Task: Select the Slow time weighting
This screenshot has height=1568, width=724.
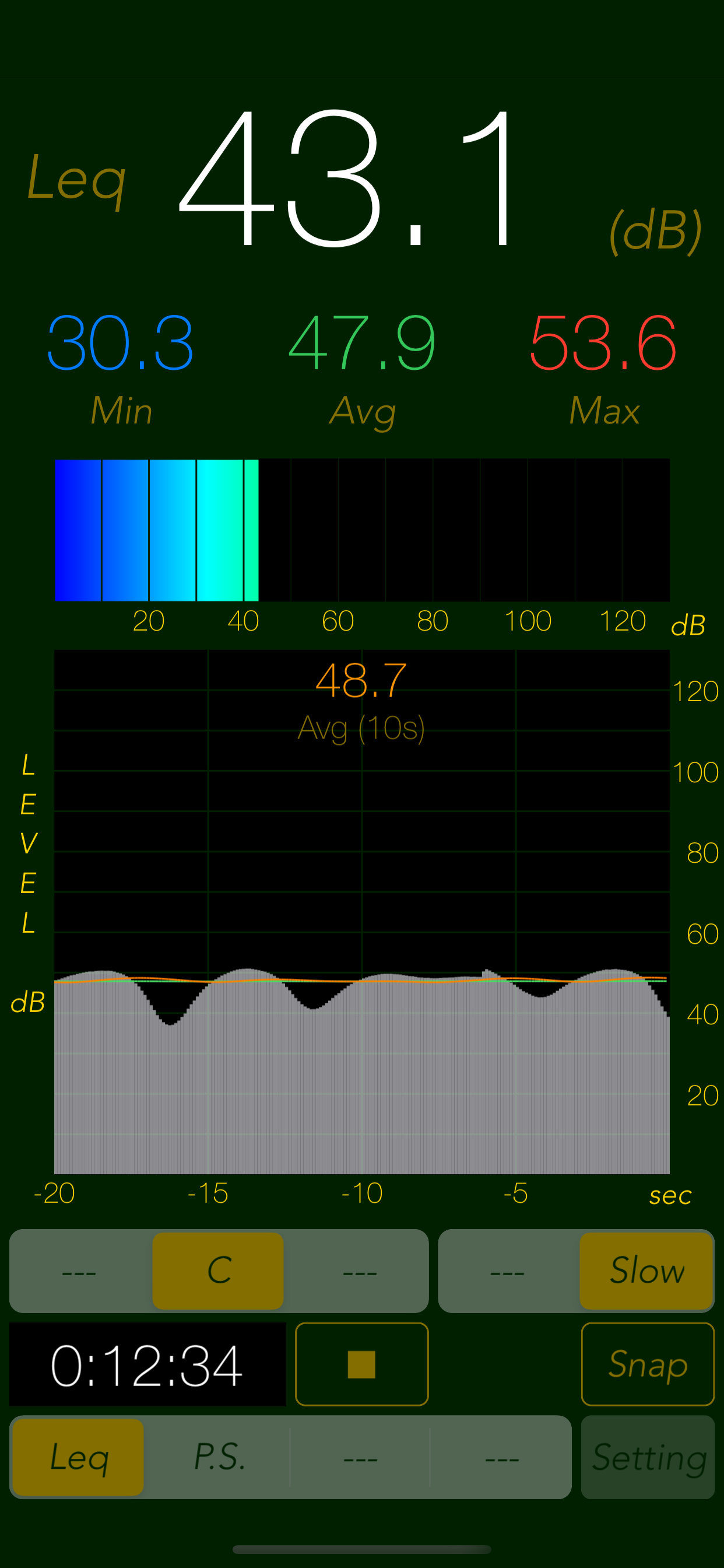Action: coord(646,1270)
